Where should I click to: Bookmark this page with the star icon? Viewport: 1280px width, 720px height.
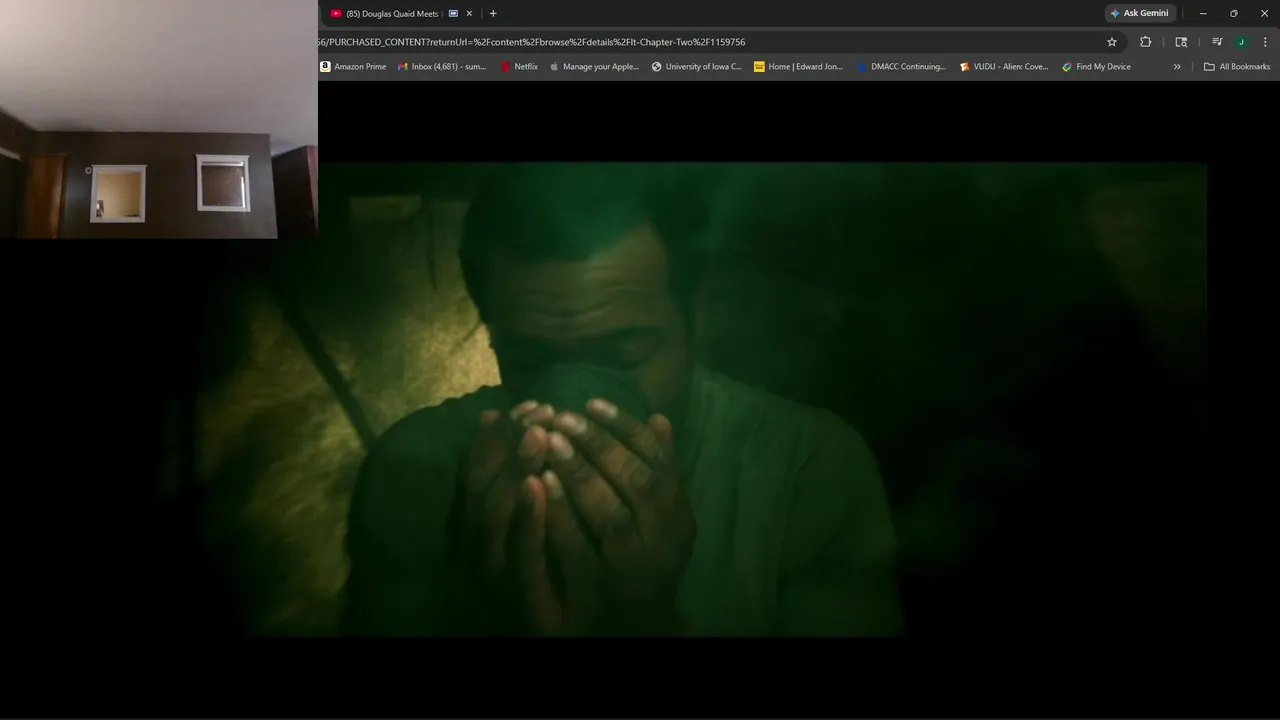[1112, 42]
